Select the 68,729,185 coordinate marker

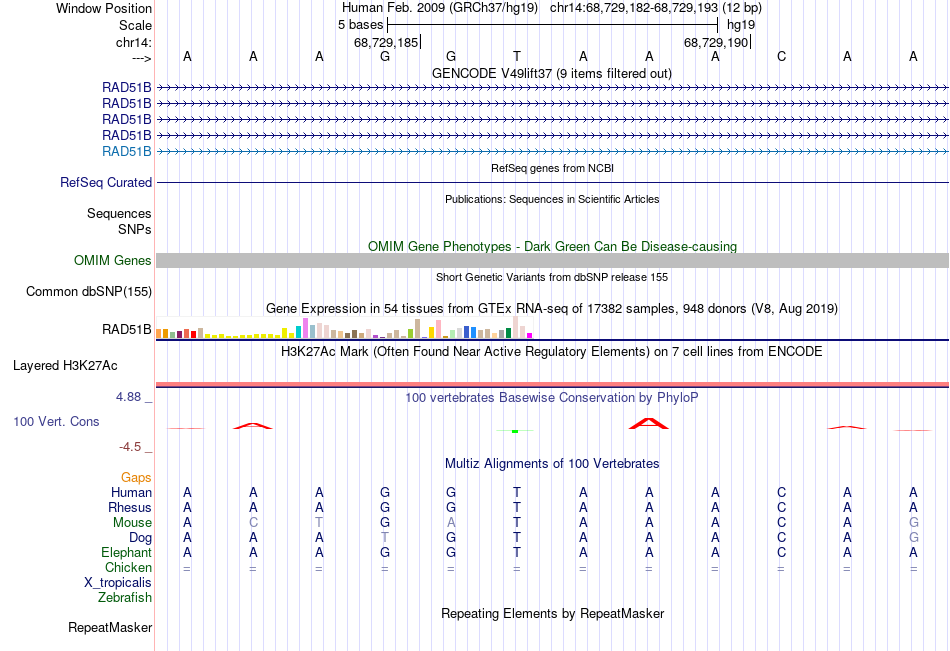coord(387,42)
